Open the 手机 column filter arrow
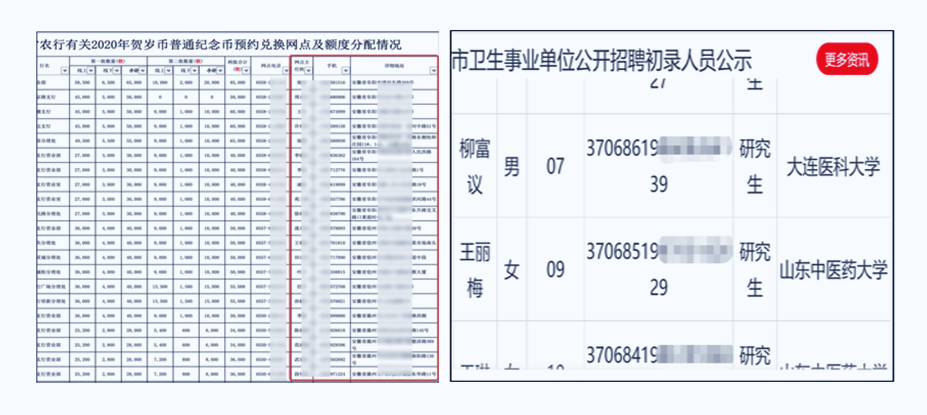Screen dimensions: 927x415 click(x=345, y=70)
